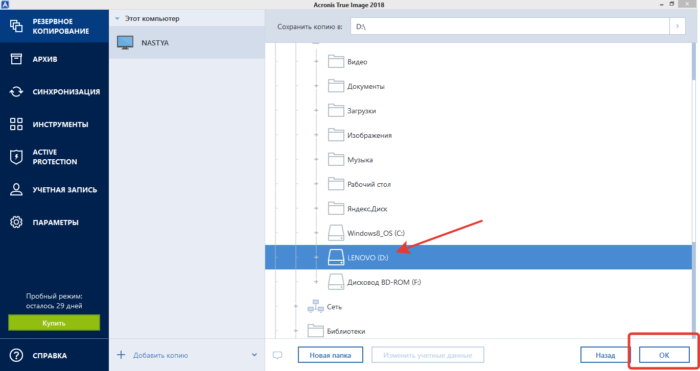Open the Help question mark icon
The image size is (700, 371).
pos(16,355)
